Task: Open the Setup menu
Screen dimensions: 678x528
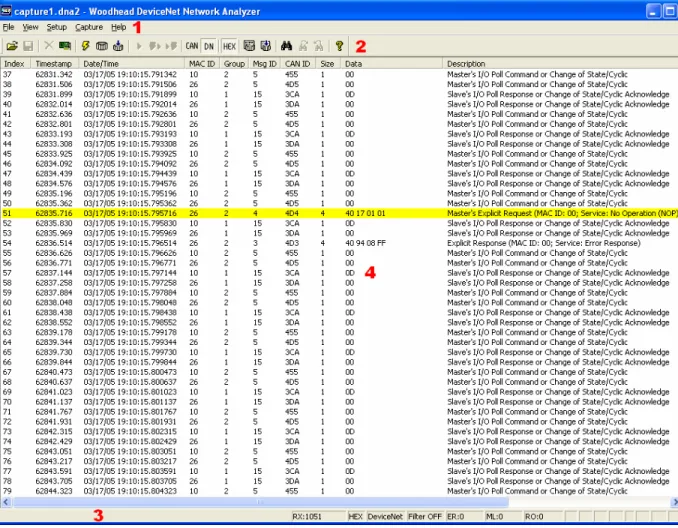Action: (x=57, y=27)
